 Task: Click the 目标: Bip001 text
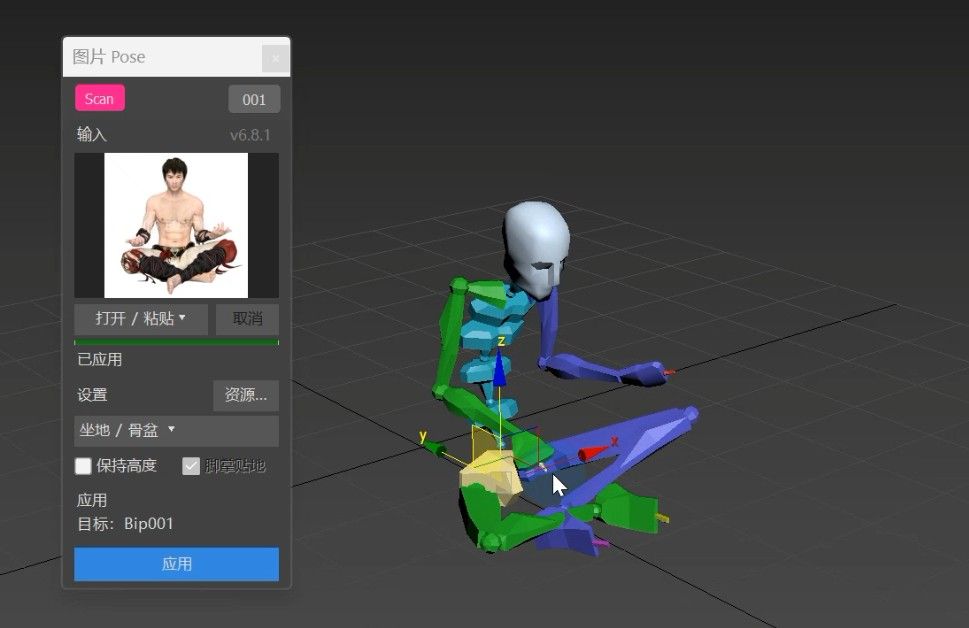click(x=125, y=524)
